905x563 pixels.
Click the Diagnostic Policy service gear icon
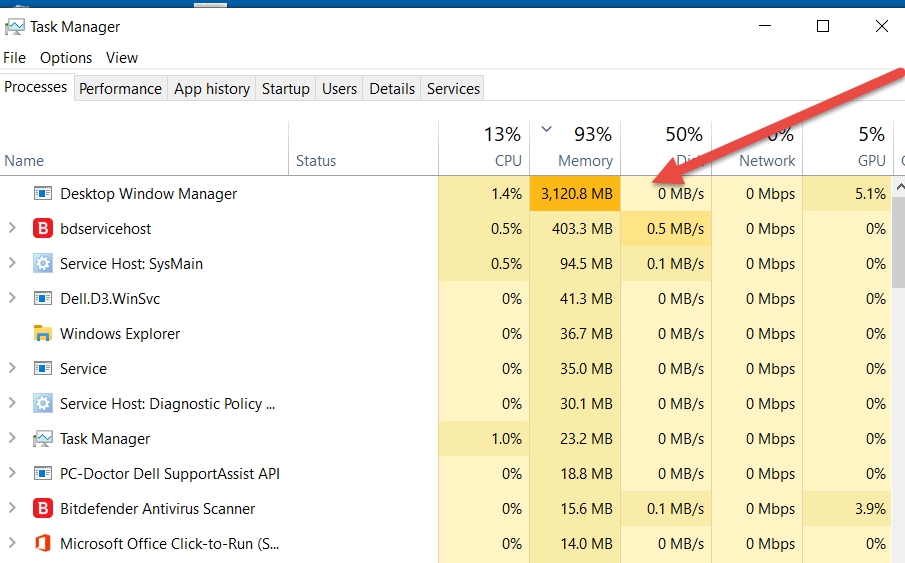click(x=43, y=403)
